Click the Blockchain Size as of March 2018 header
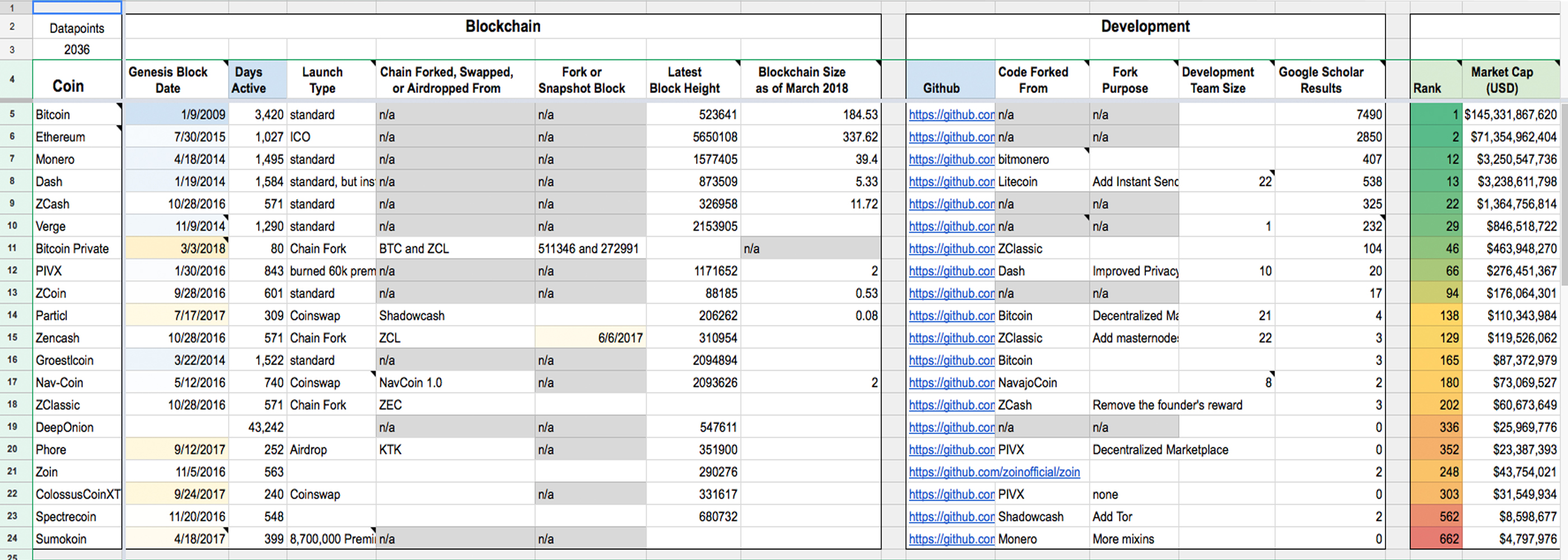The image size is (1568, 560). pyautogui.click(x=811, y=79)
